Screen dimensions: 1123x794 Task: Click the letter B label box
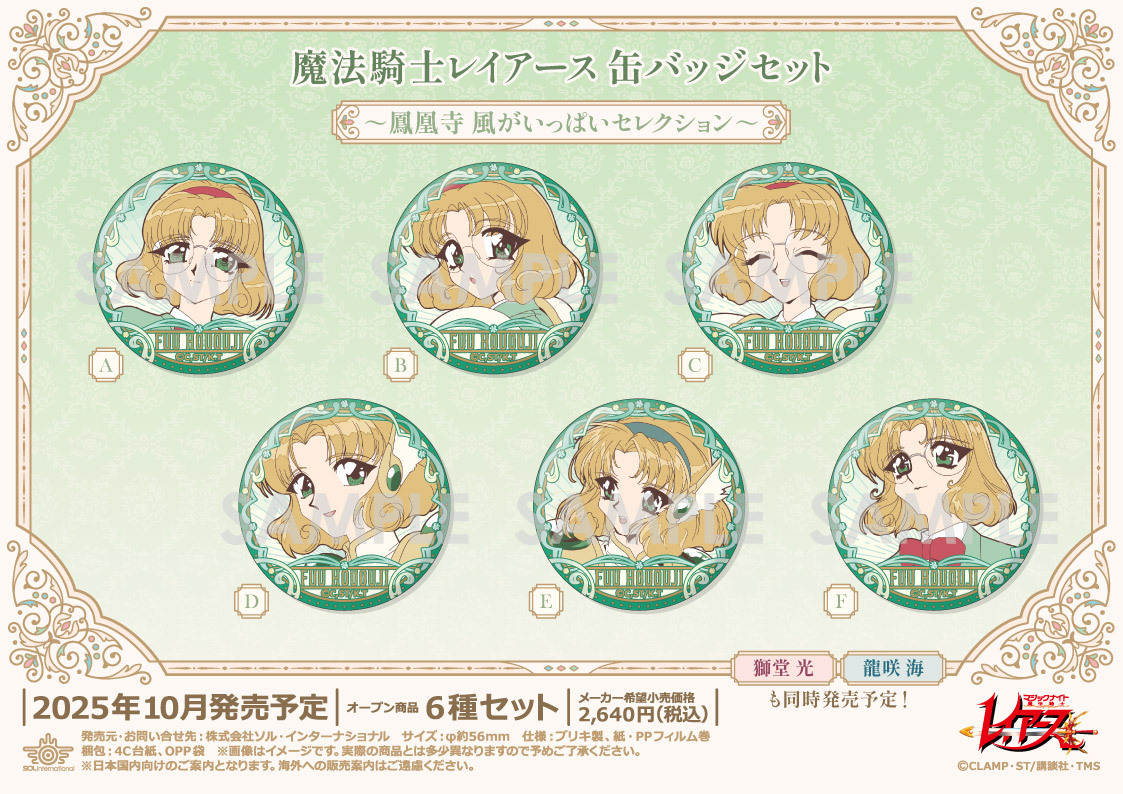pyautogui.click(x=400, y=366)
